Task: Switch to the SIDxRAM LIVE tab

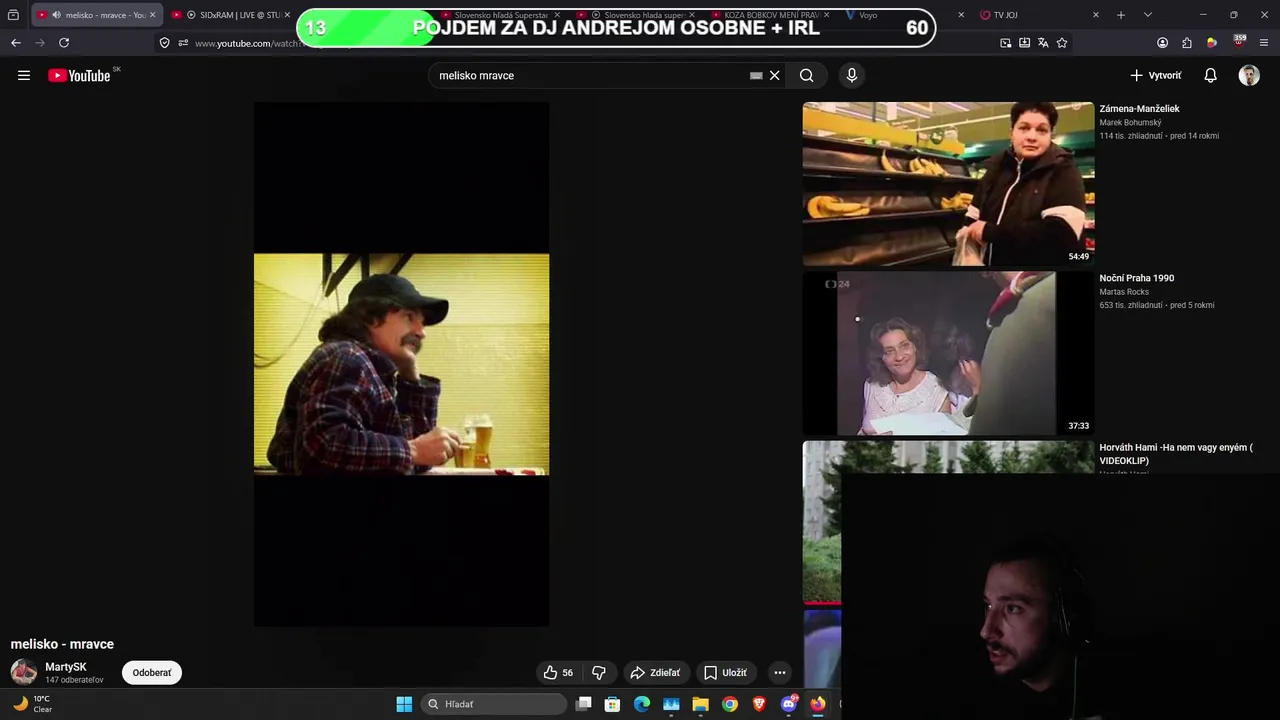Action: click(232, 15)
